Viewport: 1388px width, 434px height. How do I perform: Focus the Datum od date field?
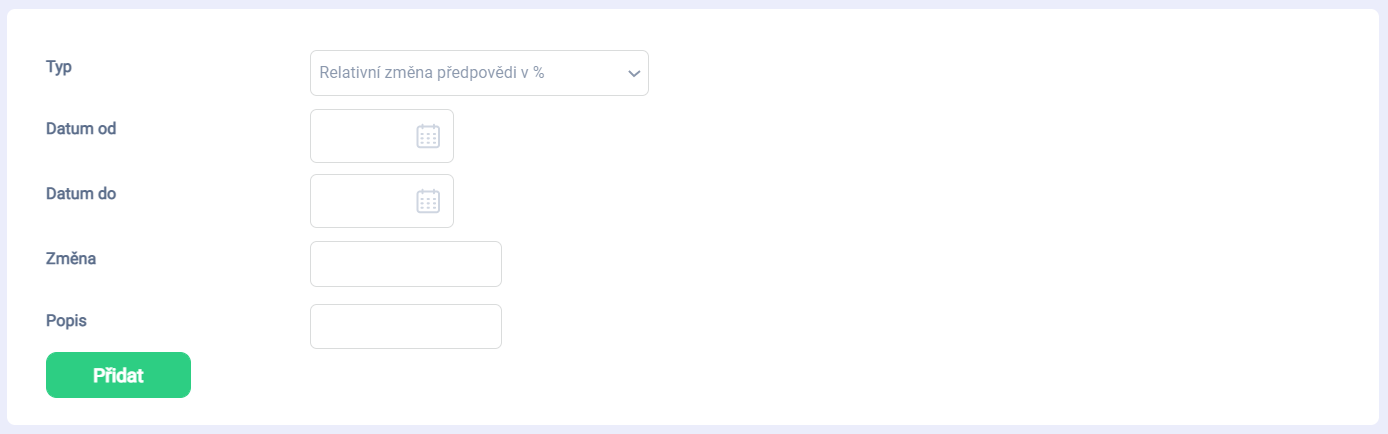362,136
